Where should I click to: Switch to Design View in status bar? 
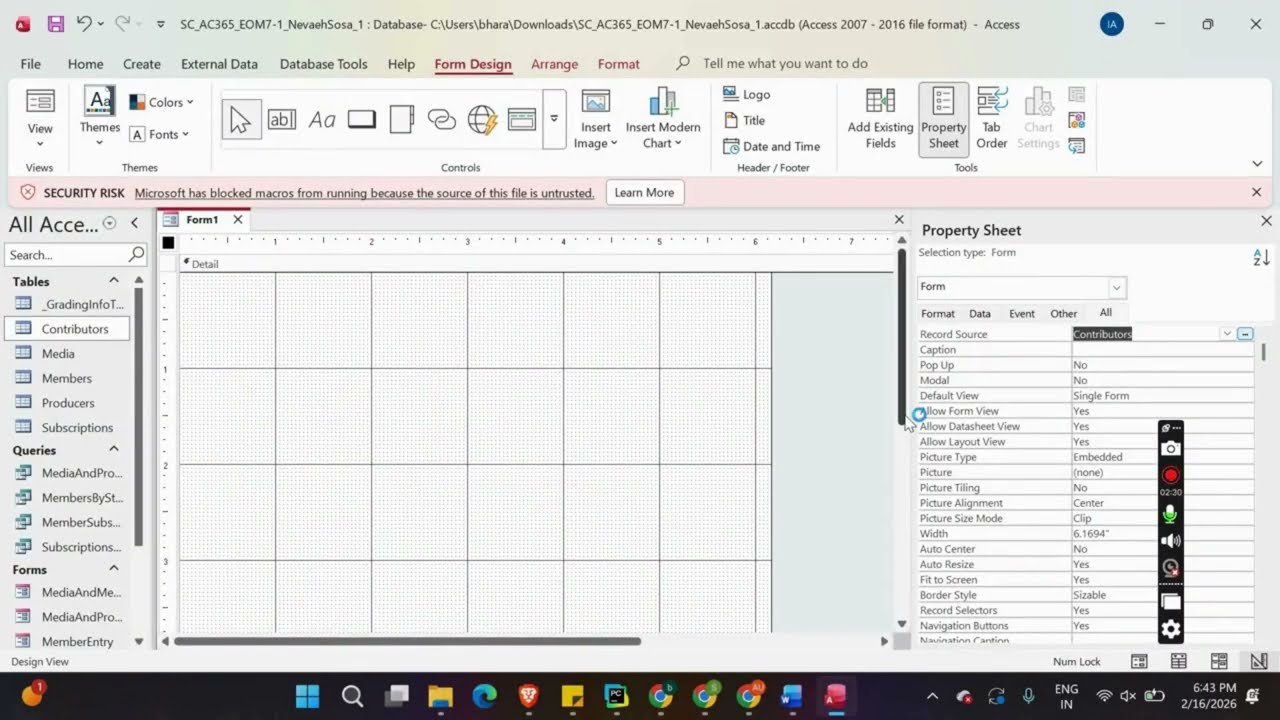[1259, 661]
